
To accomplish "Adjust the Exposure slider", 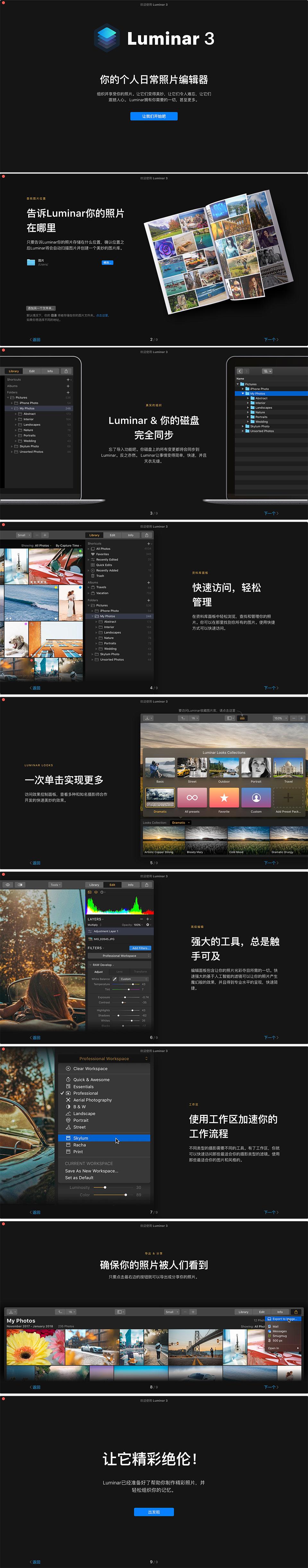I will coord(125,997).
